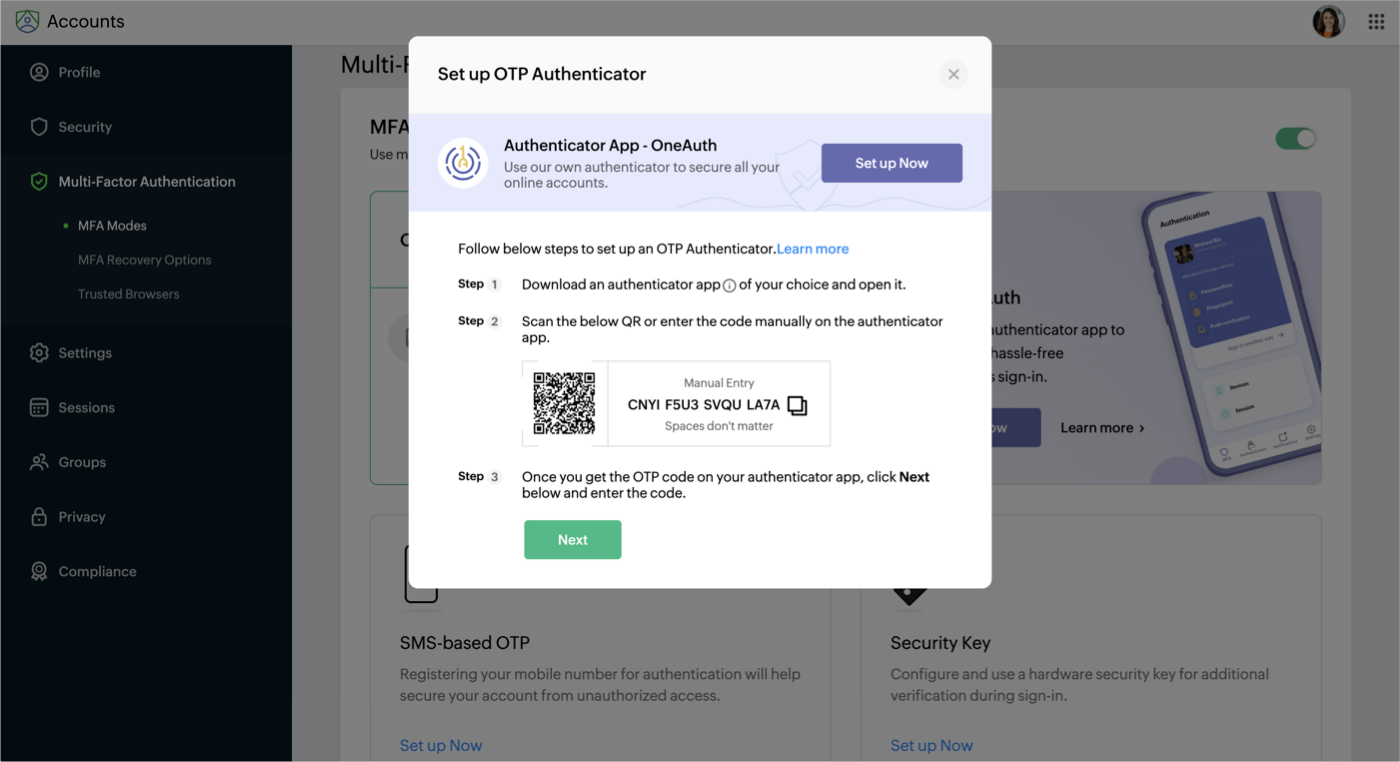Click the Groups people icon
The height and width of the screenshot is (762, 1400).
(39, 462)
